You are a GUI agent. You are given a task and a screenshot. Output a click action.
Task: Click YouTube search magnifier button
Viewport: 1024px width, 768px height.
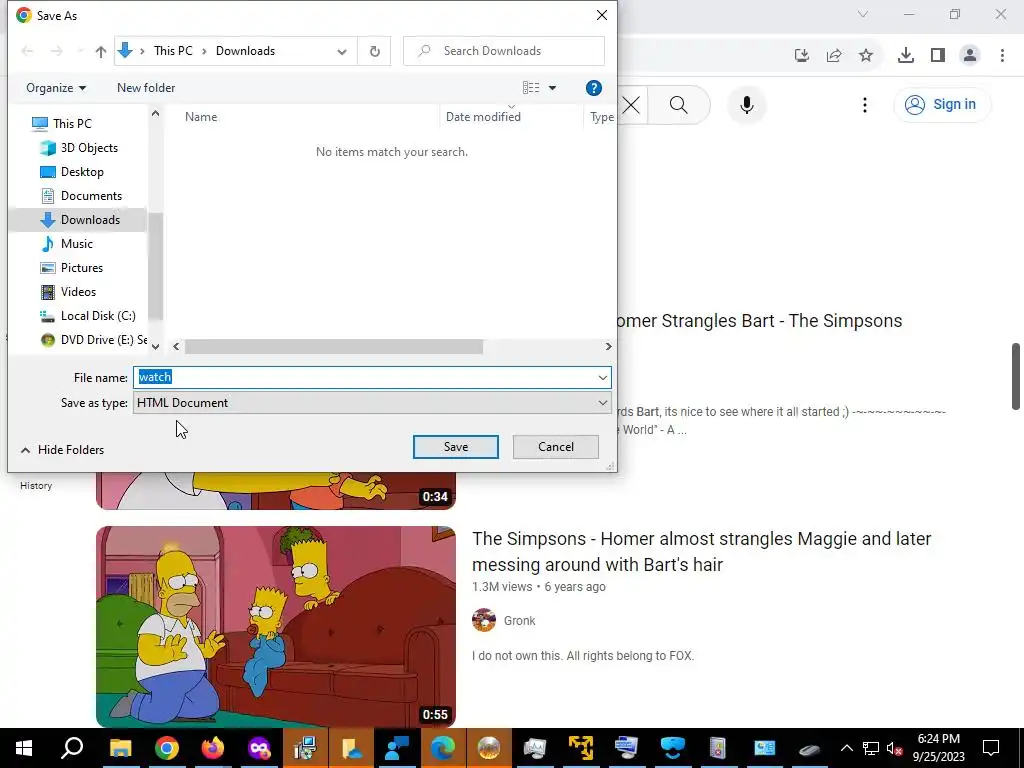[679, 104]
